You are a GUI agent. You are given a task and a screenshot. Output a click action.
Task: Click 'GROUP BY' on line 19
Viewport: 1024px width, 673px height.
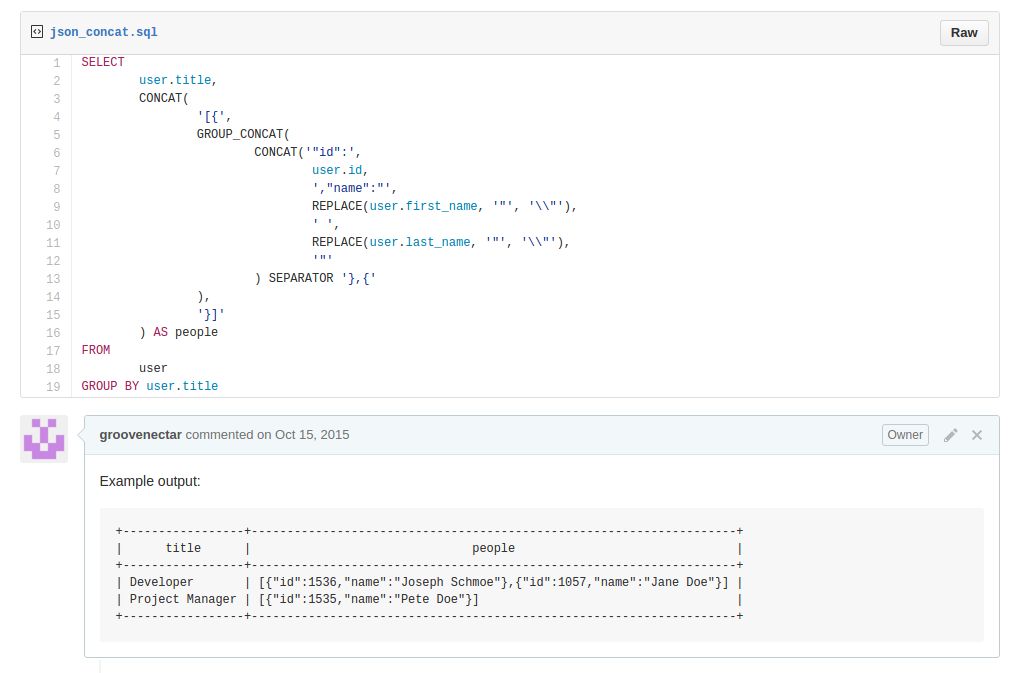110,386
